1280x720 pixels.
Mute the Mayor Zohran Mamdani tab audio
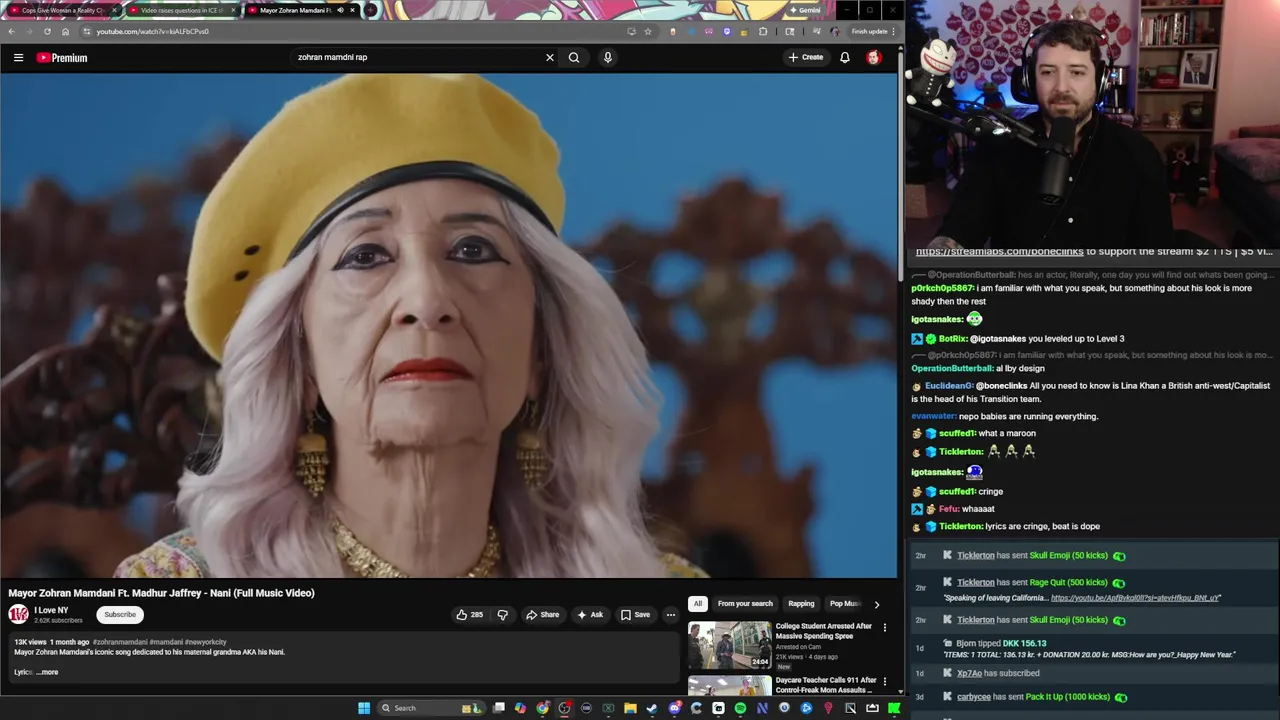click(x=339, y=10)
